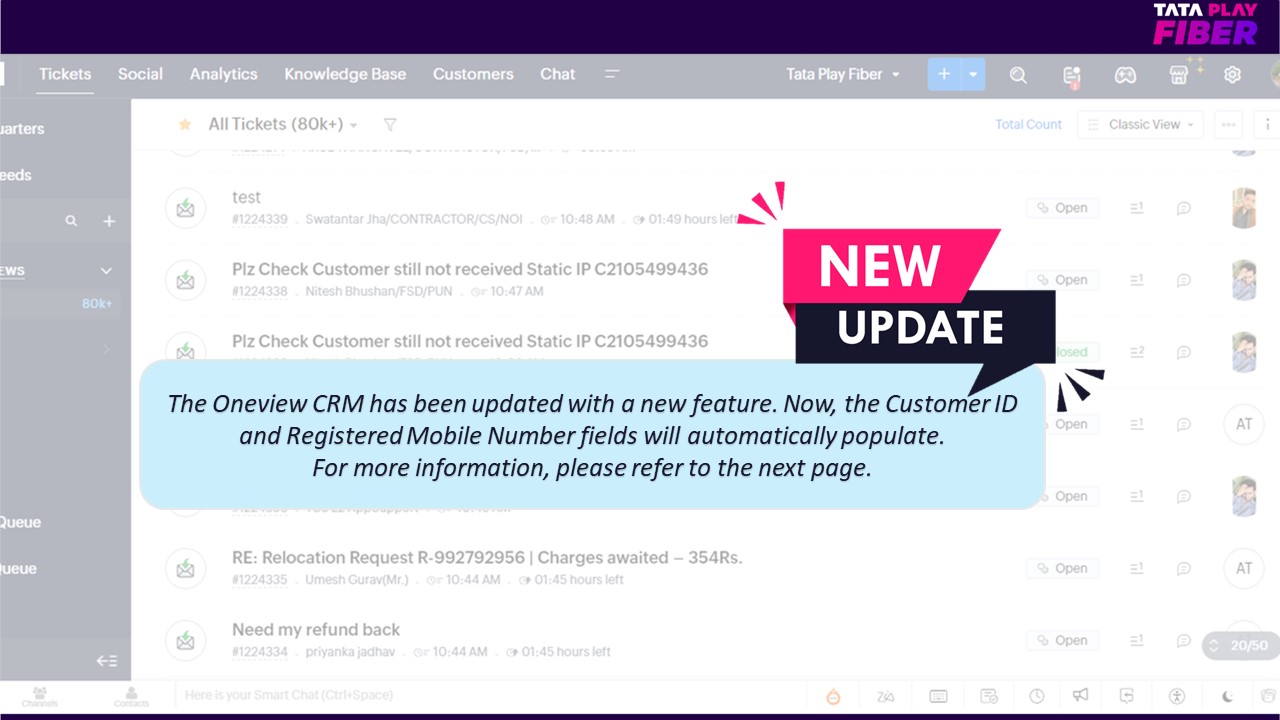The image size is (1280, 720).
Task: Open the Social tab
Action: pos(140,74)
